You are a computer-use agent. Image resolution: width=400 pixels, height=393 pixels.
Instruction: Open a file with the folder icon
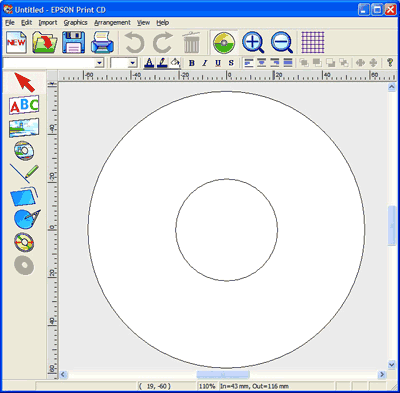[45, 42]
